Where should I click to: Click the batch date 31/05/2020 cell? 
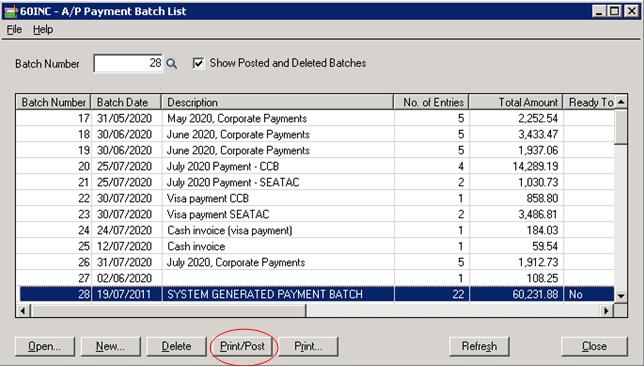point(126,118)
